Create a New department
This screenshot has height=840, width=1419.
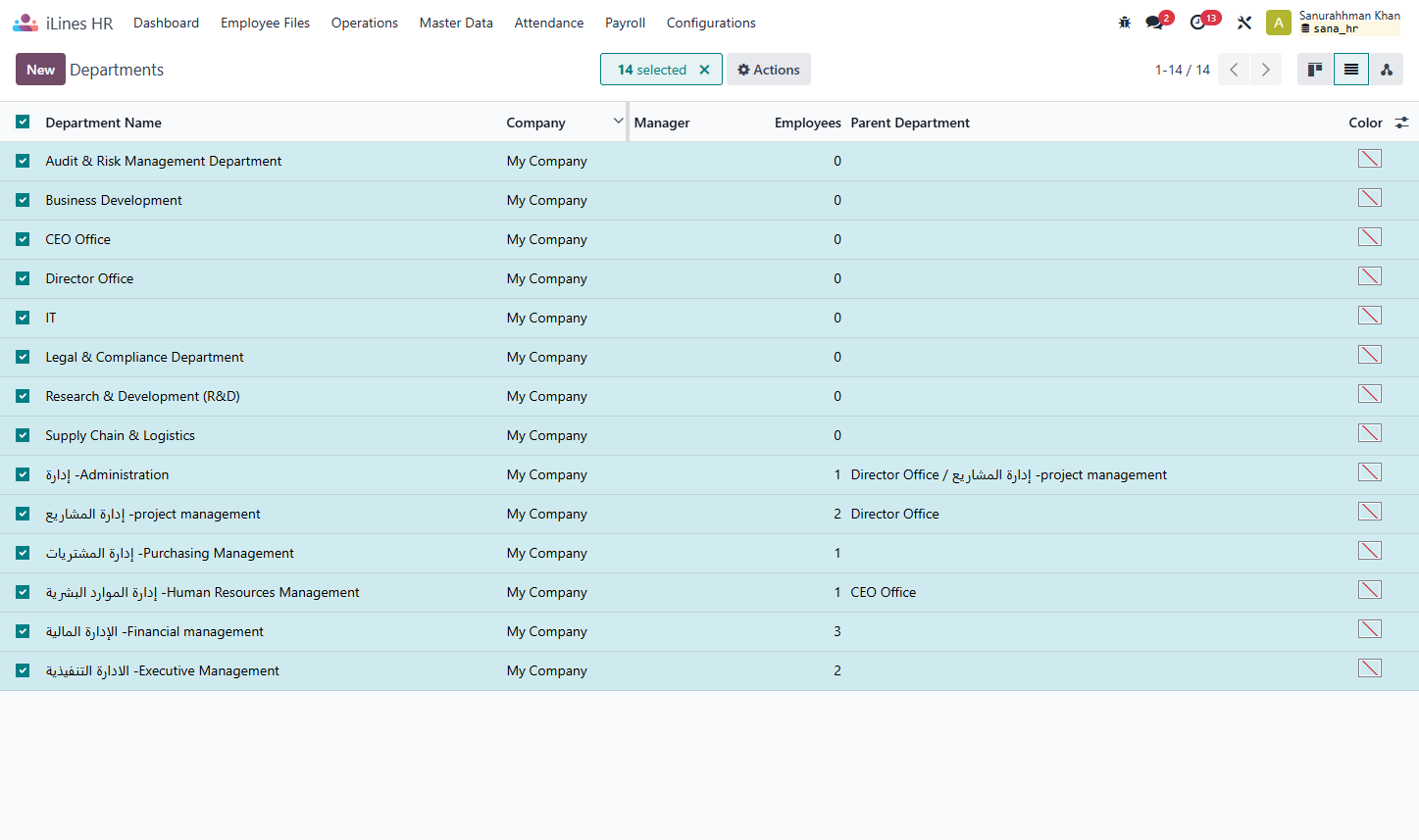(40, 70)
